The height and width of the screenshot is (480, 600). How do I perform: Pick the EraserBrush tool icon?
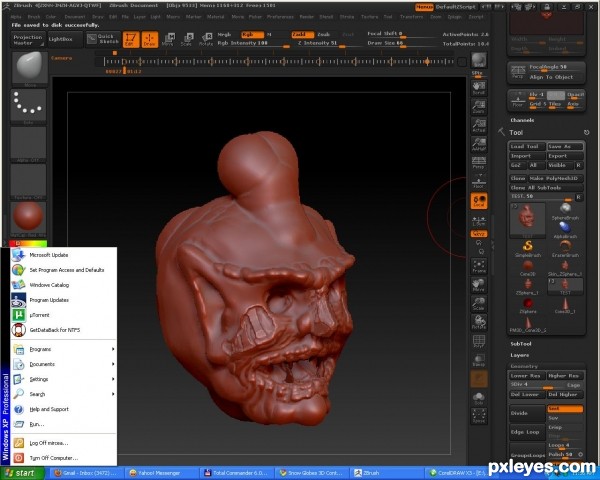(565, 248)
